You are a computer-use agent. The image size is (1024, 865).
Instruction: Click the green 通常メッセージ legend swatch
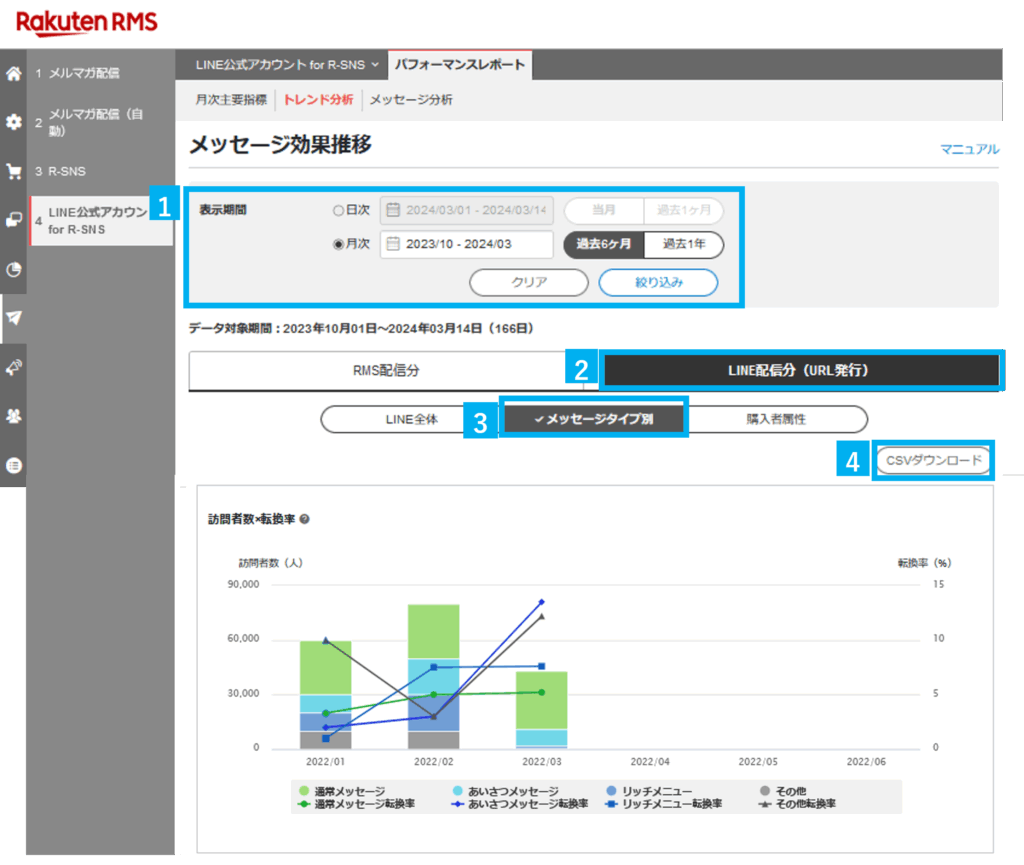click(x=304, y=791)
